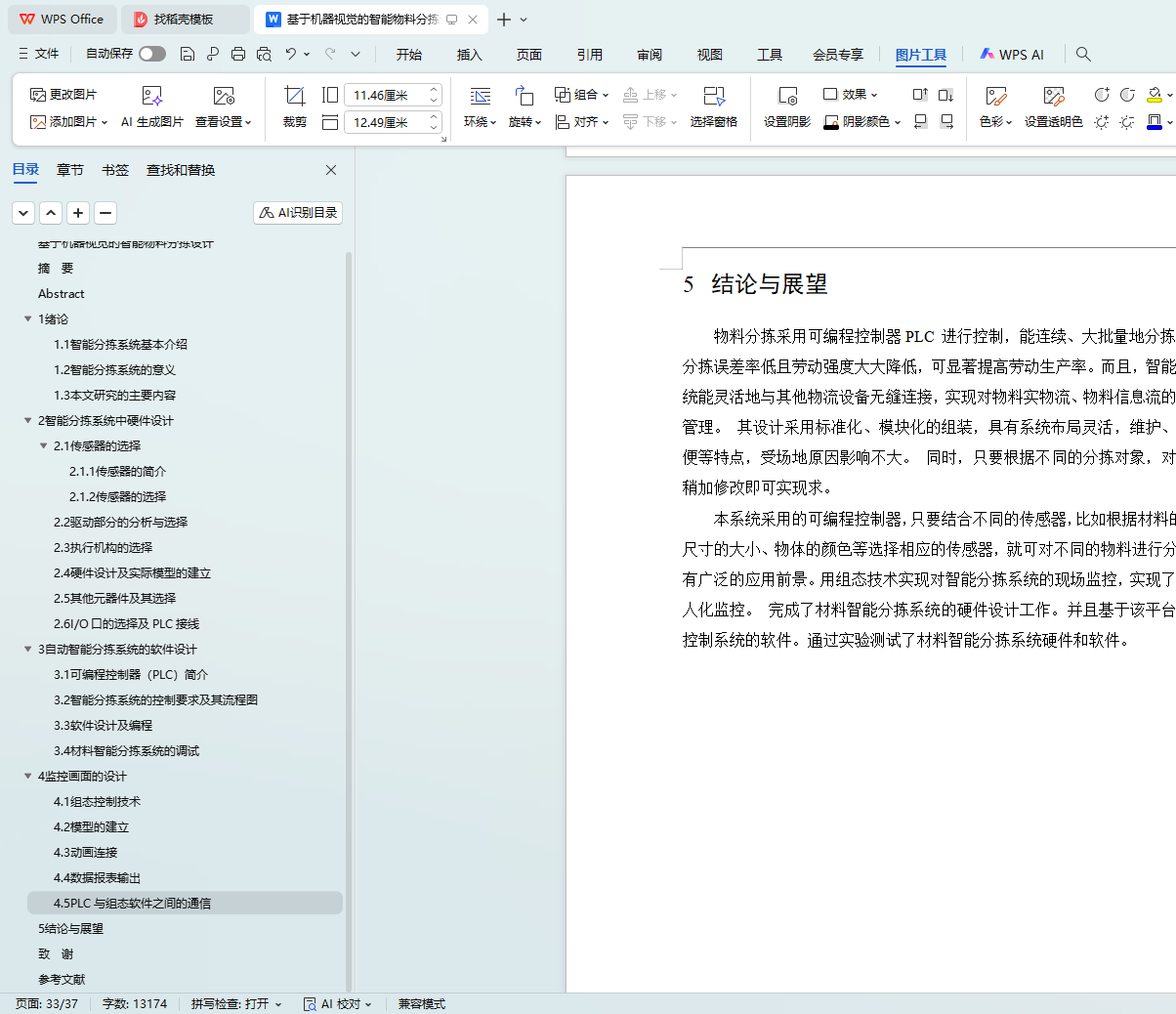This screenshot has height=1014, width=1176.
Task: Click the Crop (裁剪) tool icon
Action: [294, 96]
